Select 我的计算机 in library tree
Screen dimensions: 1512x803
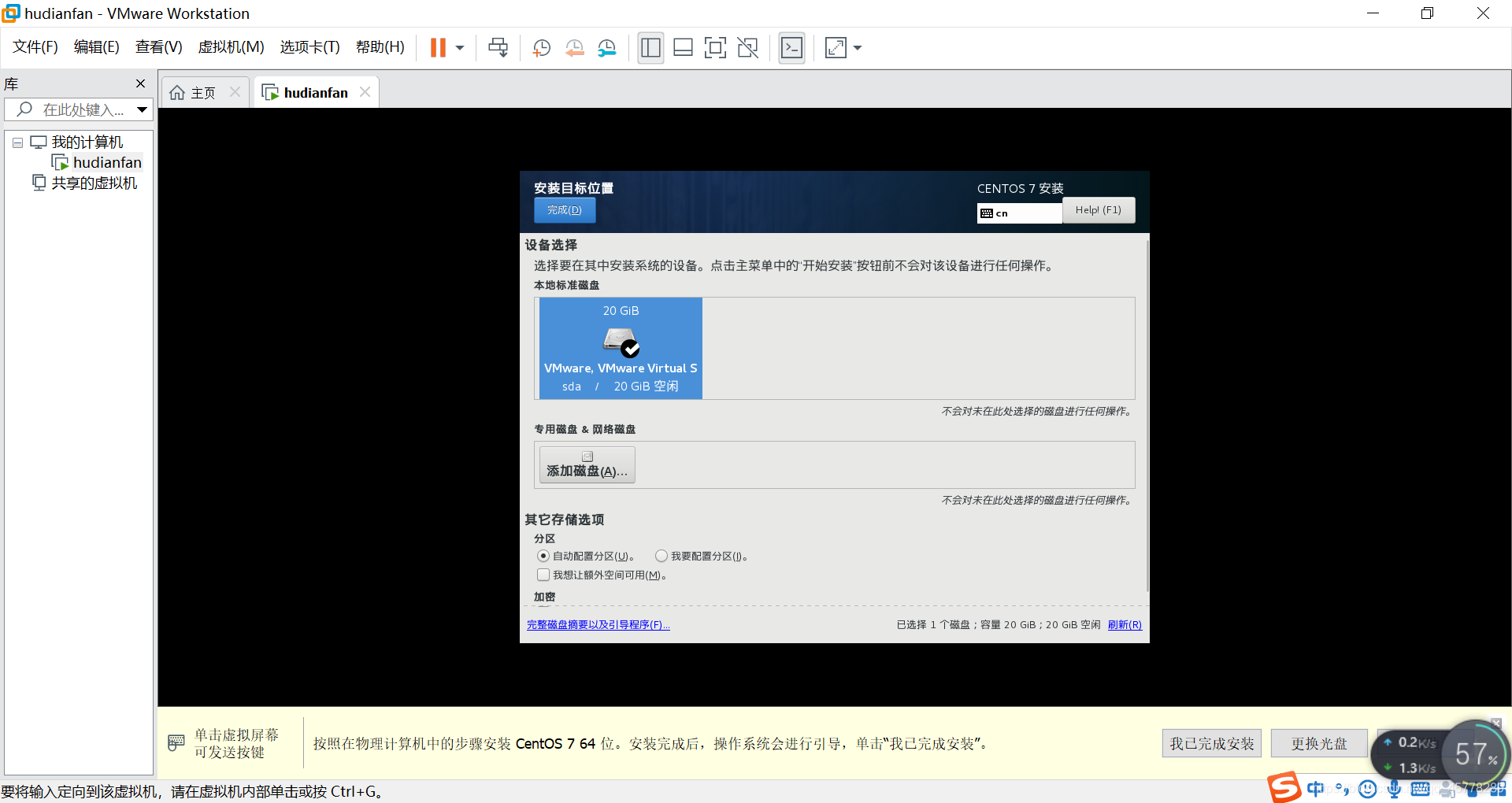pos(87,142)
